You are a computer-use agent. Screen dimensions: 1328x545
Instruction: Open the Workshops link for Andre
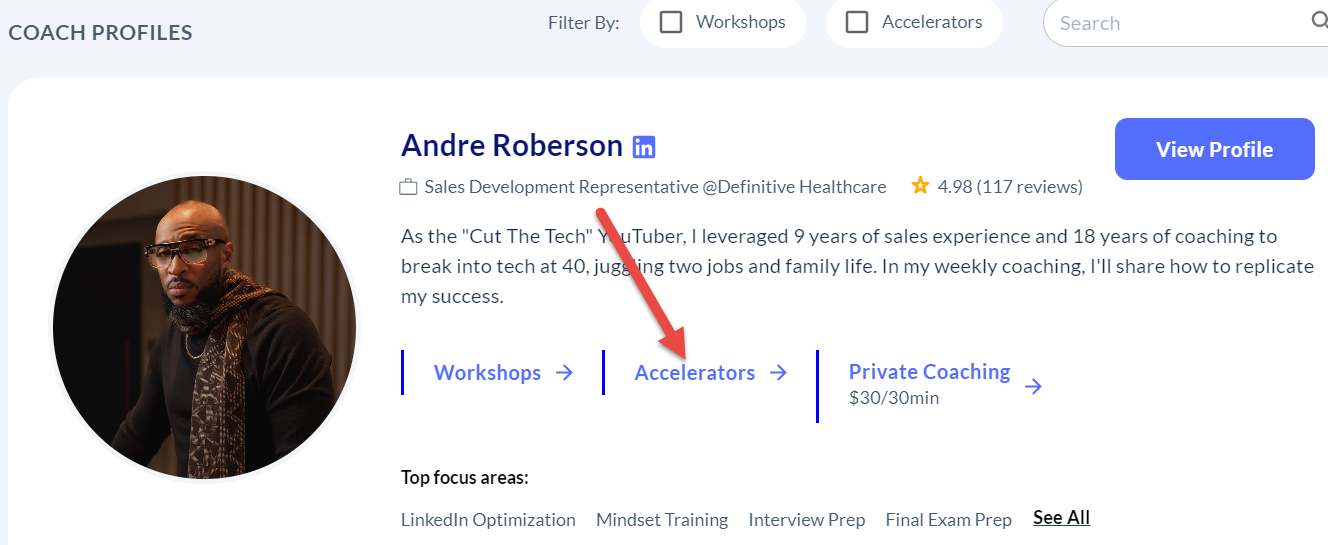coord(487,373)
